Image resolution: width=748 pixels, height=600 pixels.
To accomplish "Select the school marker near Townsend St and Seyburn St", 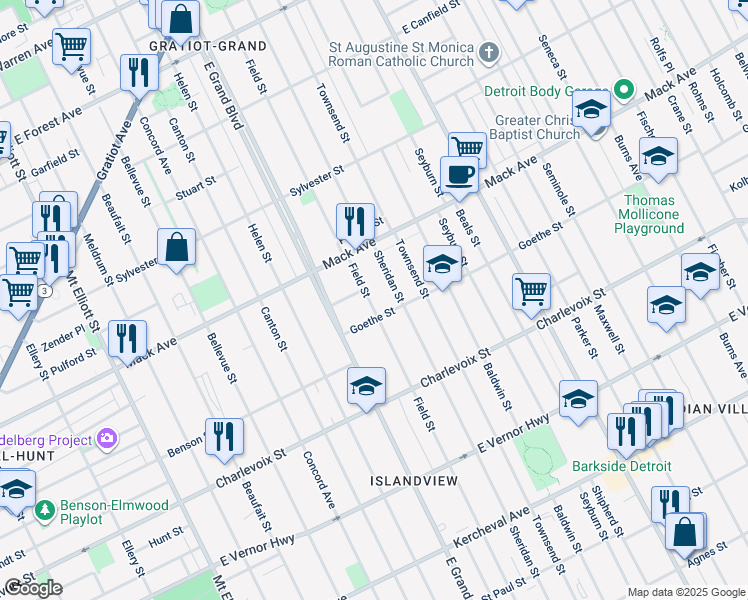I will [x=442, y=265].
